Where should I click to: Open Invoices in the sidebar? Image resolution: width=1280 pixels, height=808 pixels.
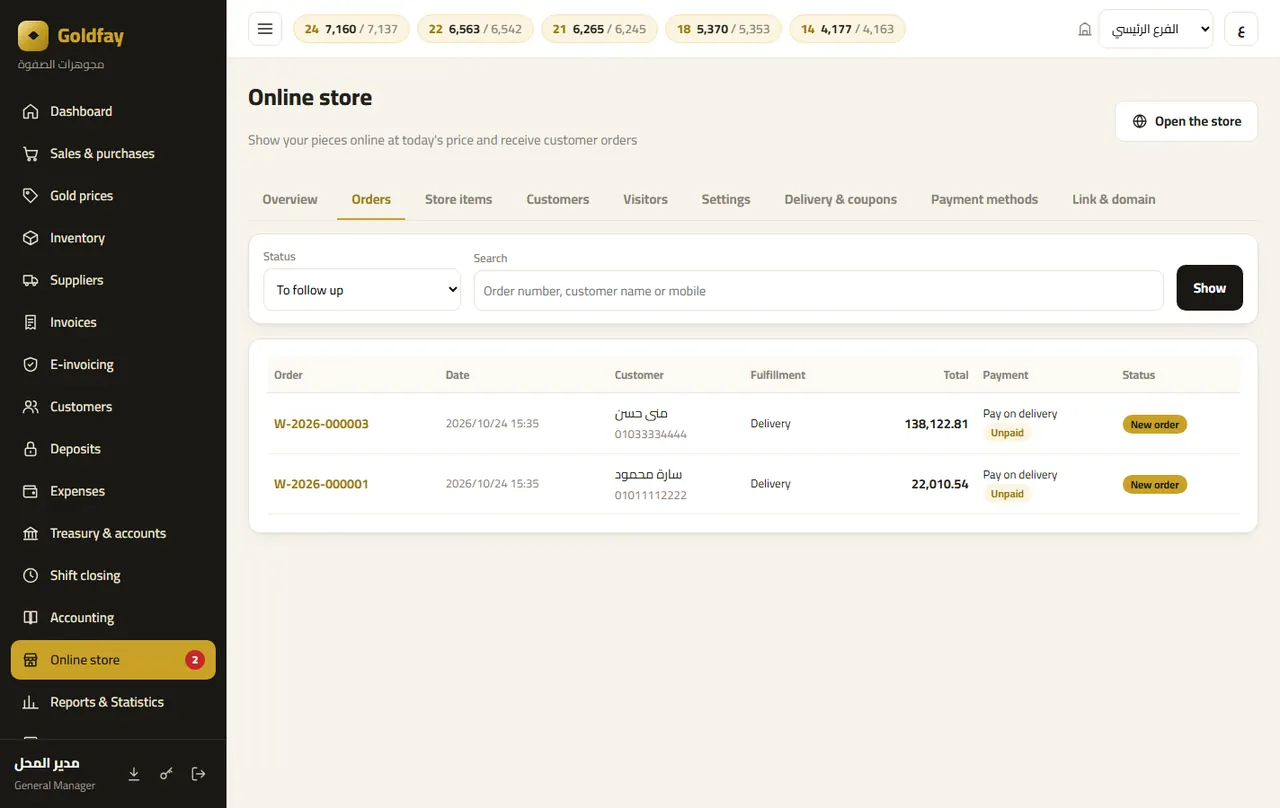point(113,322)
